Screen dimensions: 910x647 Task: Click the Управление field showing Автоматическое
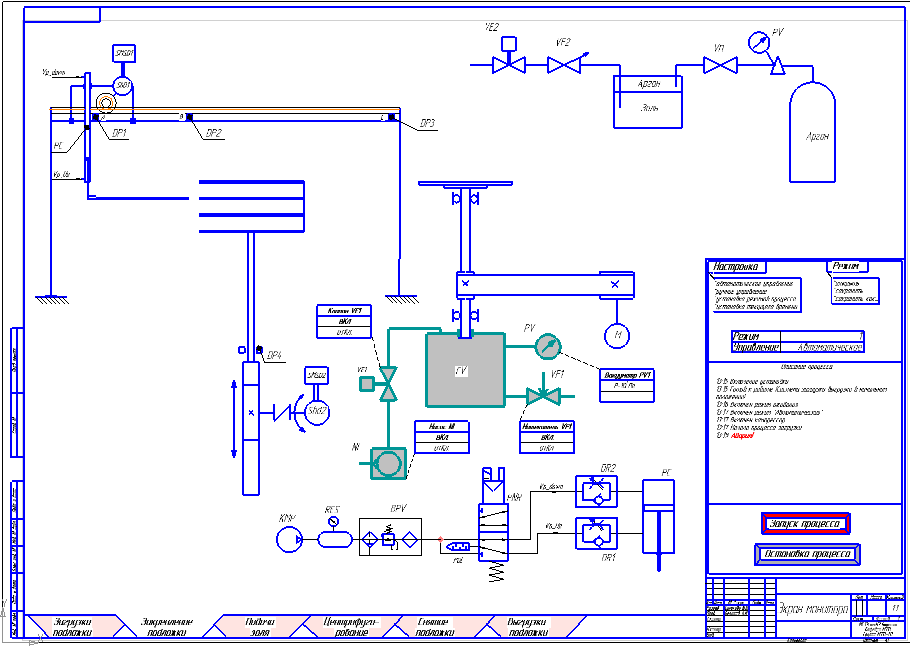[x=823, y=347]
